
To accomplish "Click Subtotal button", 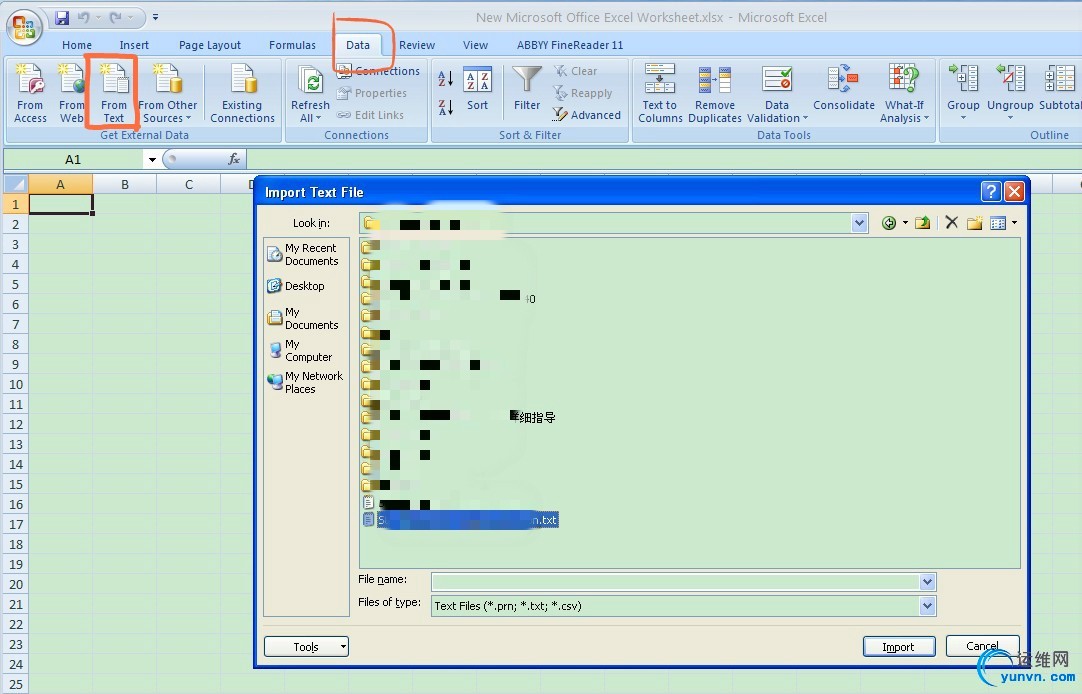I will click(x=1060, y=88).
